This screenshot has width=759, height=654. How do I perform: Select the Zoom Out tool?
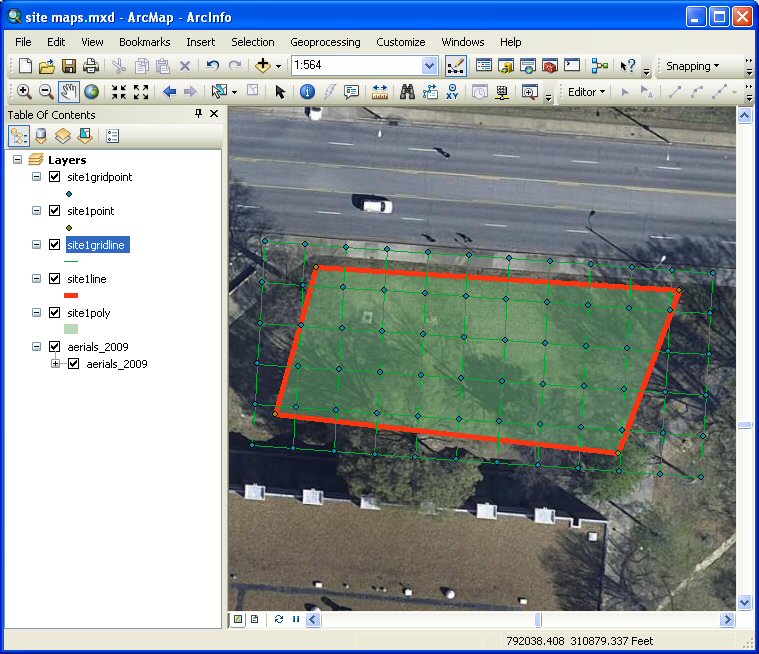(x=46, y=91)
